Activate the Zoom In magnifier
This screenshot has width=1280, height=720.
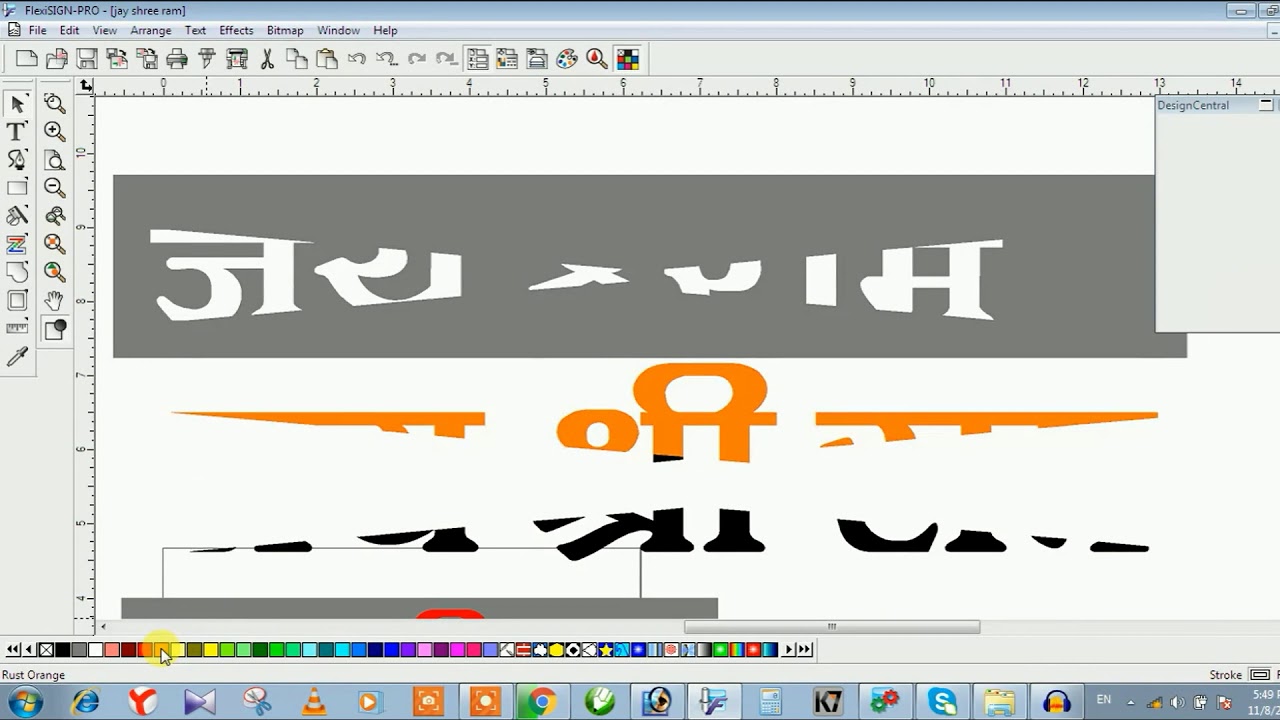pos(55,132)
